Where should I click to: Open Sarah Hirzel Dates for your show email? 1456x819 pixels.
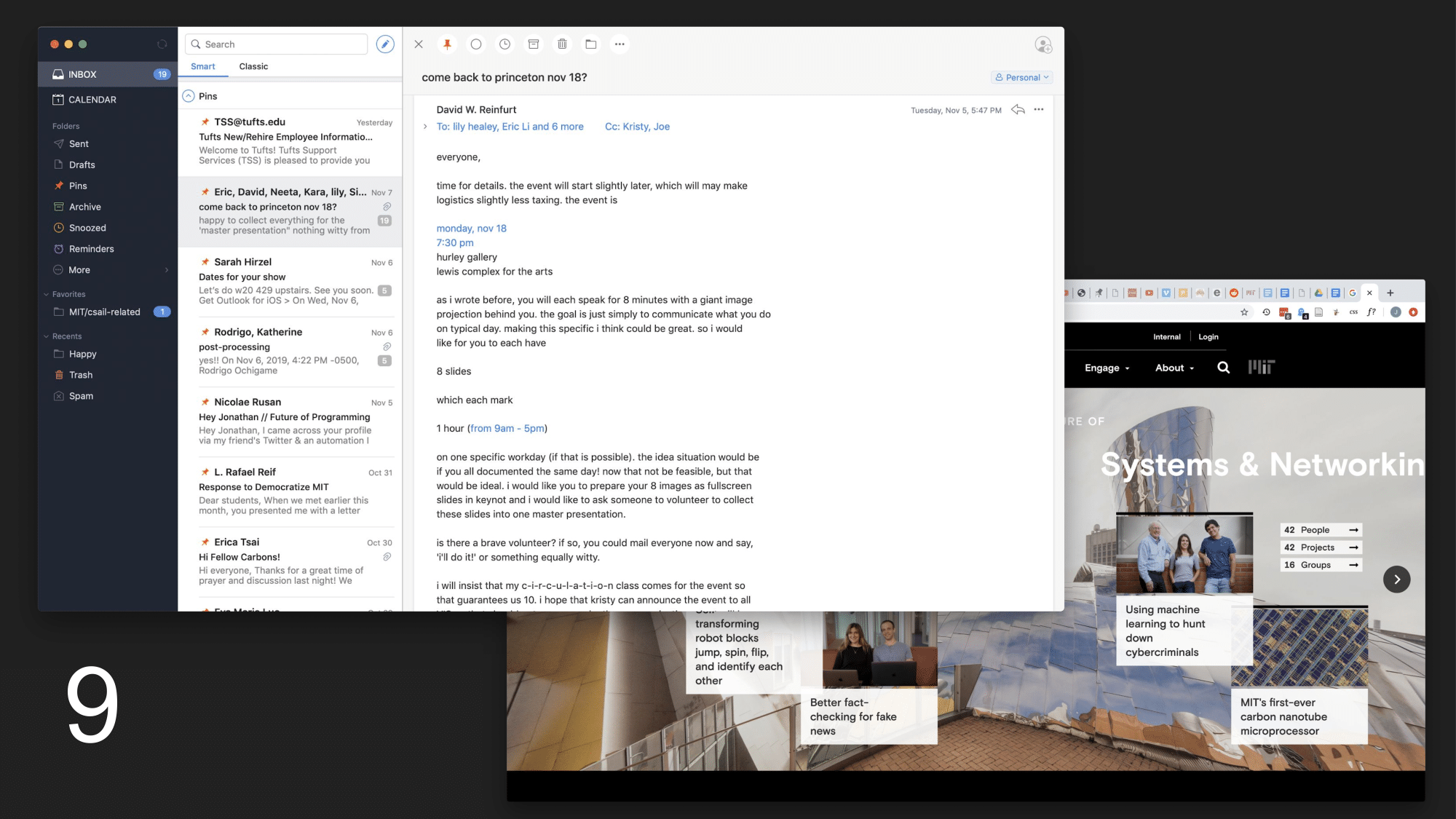coord(290,281)
